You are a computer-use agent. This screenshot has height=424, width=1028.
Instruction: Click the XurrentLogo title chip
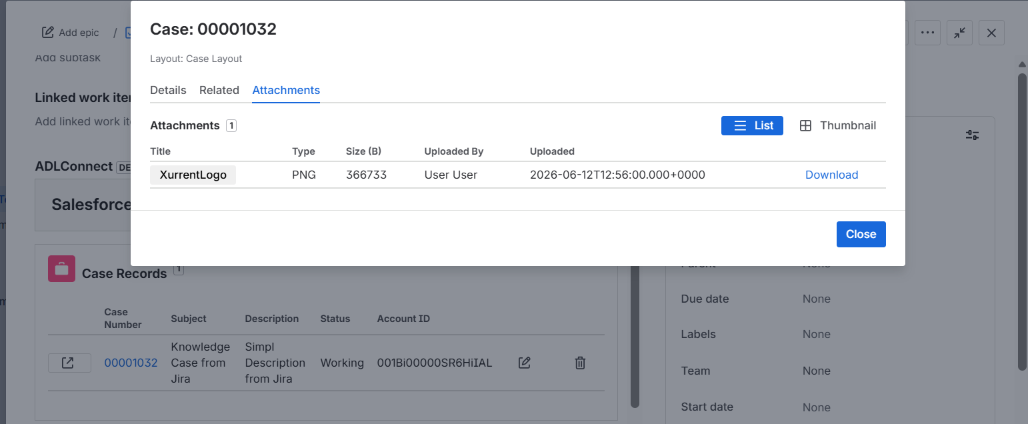coord(193,175)
